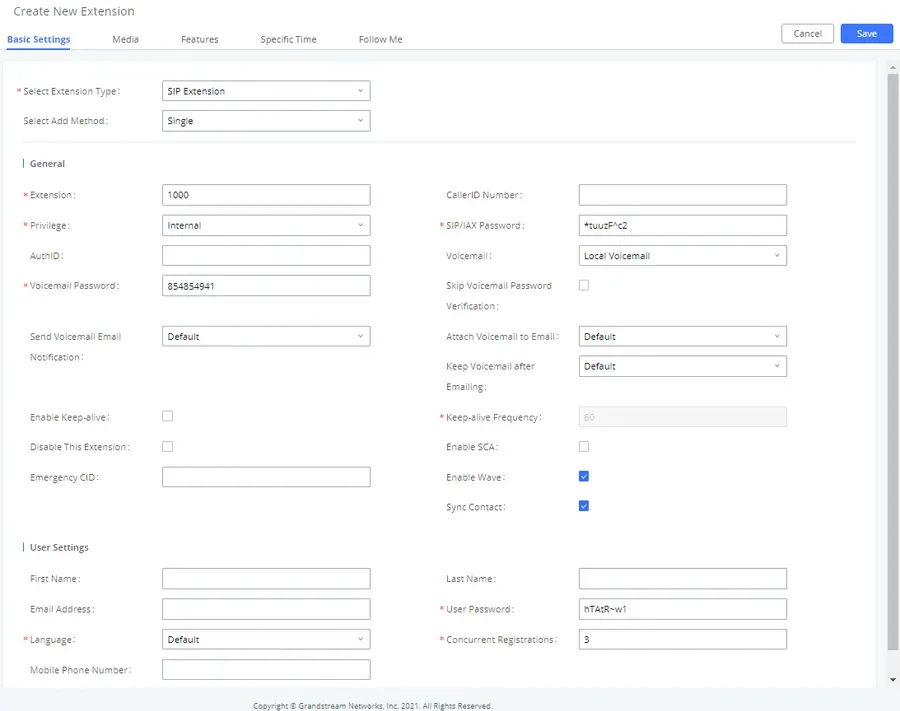Focus the CallerID Number field
Screen dimensions: 900x711
click(682, 195)
